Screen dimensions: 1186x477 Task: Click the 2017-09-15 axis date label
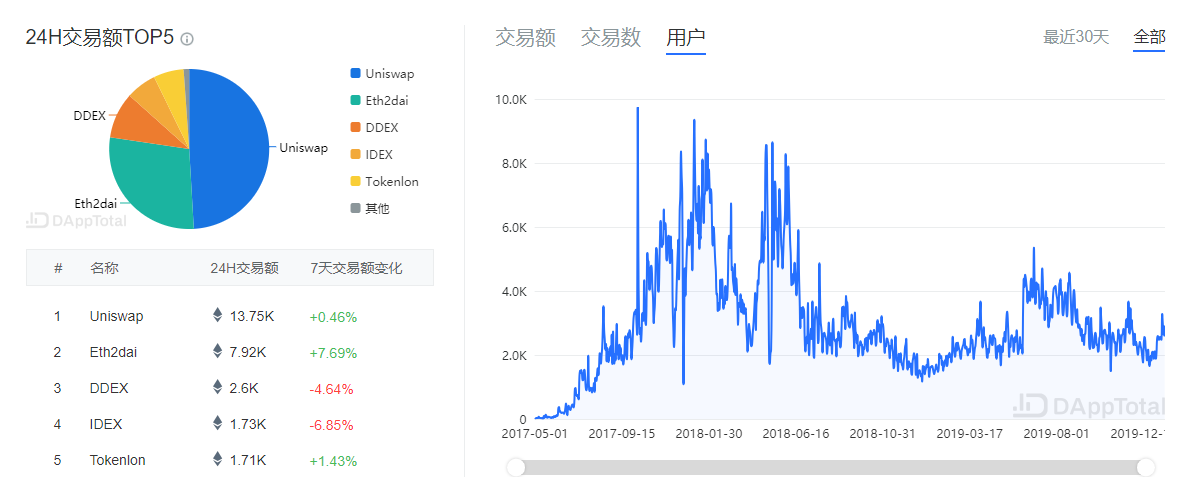[x=621, y=434]
